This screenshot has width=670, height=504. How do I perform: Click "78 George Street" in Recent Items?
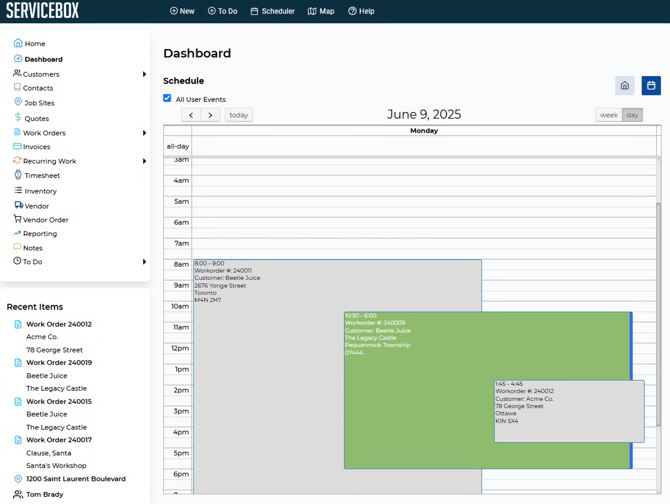click(x=54, y=350)
